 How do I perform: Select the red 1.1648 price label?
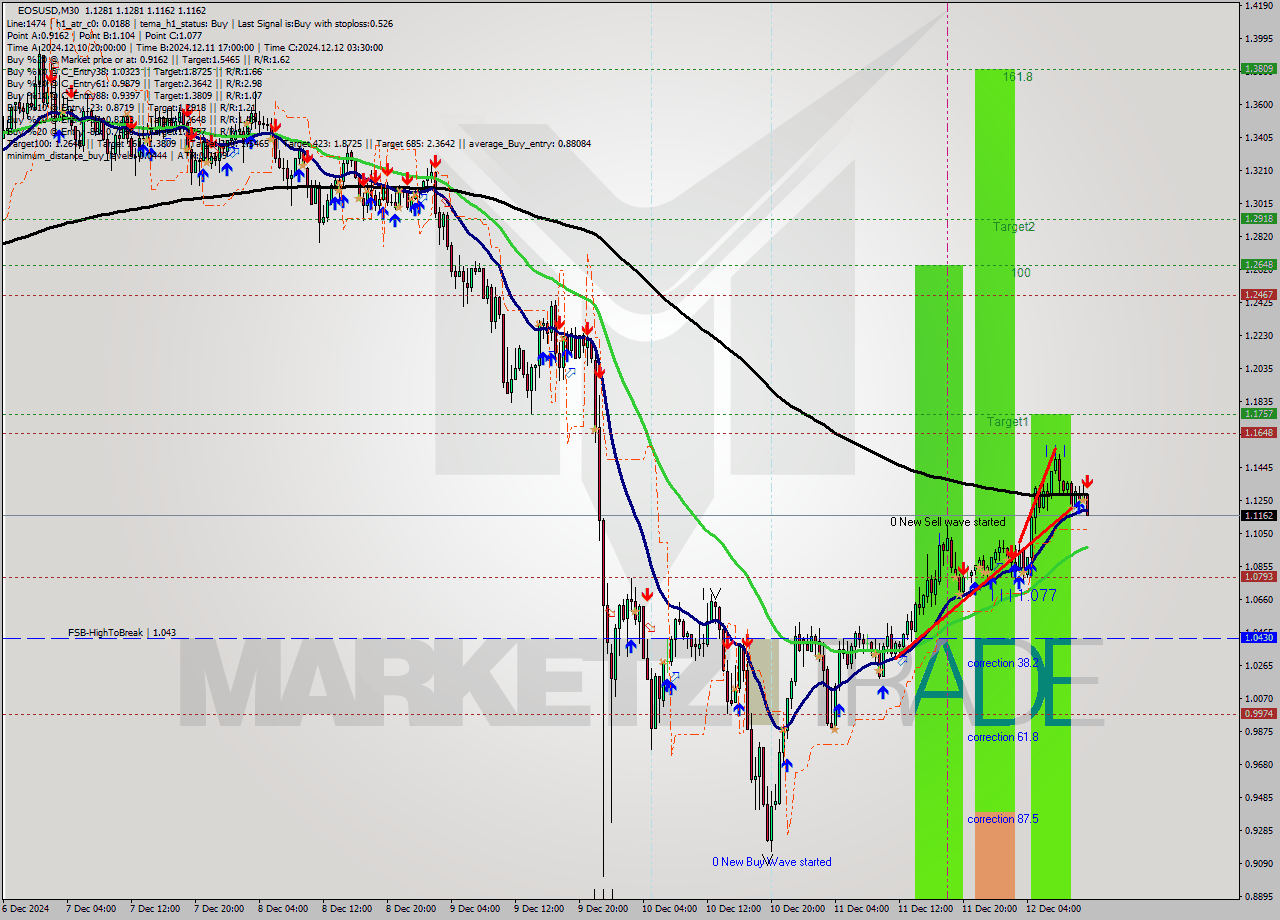coord(1258,432)
